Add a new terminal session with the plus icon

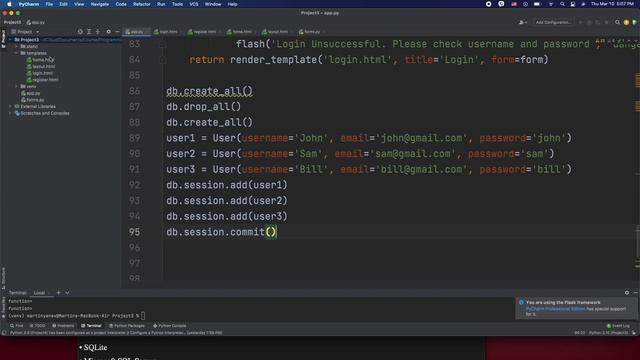coord(58,293)
